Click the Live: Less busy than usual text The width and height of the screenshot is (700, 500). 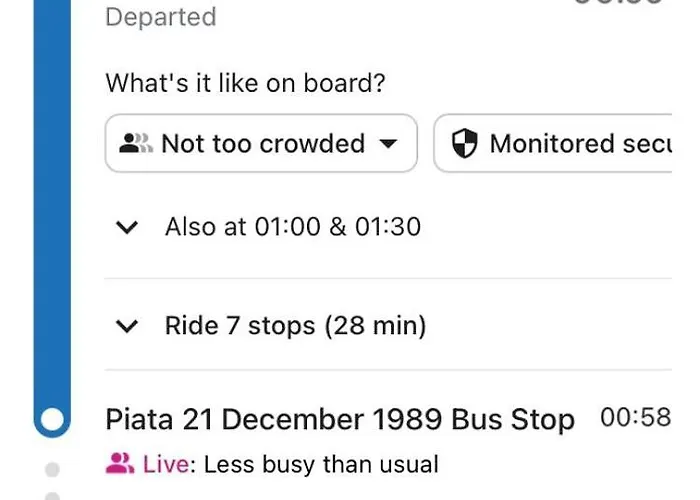[290, 464]
